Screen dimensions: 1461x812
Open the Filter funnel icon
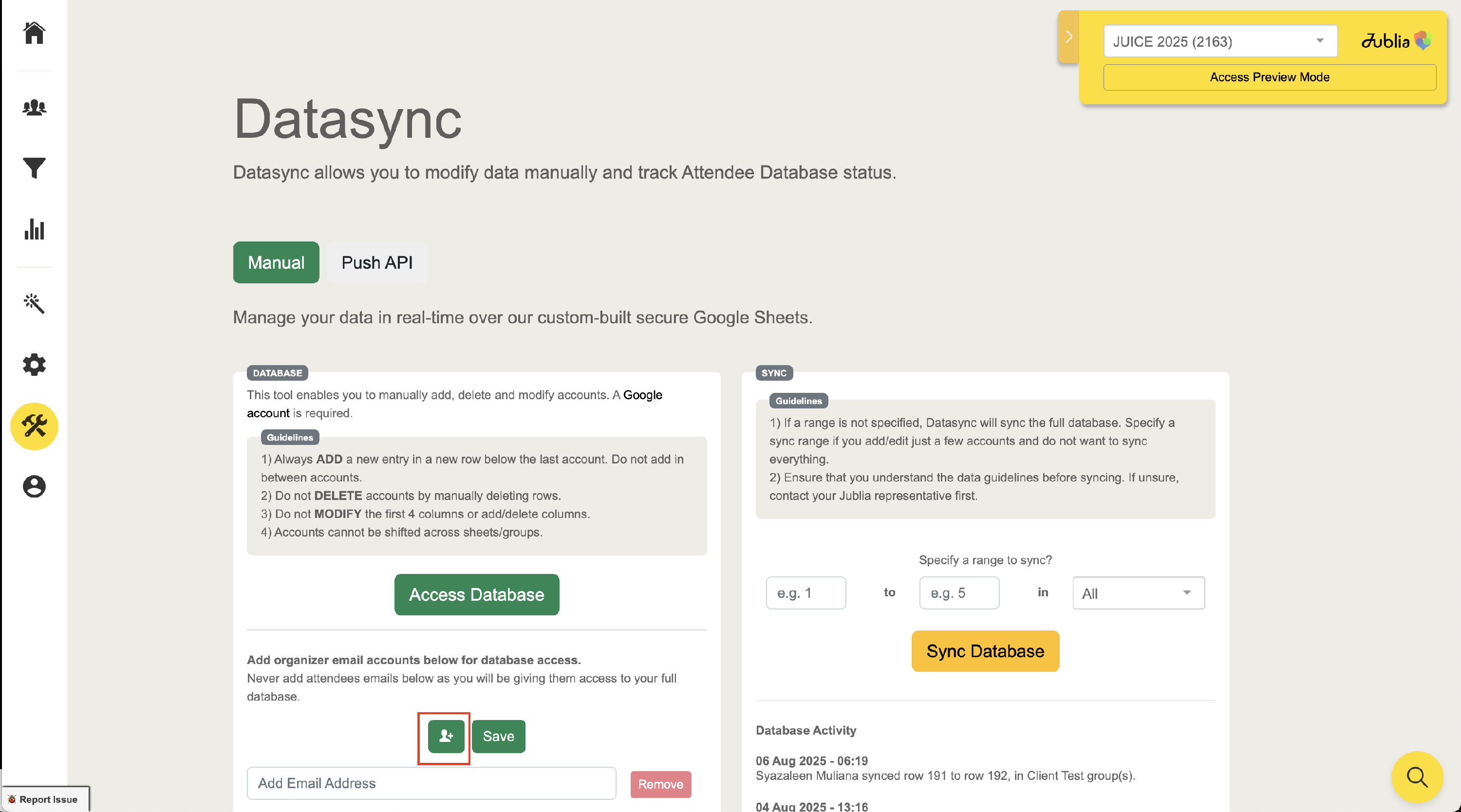pos(34,168)
